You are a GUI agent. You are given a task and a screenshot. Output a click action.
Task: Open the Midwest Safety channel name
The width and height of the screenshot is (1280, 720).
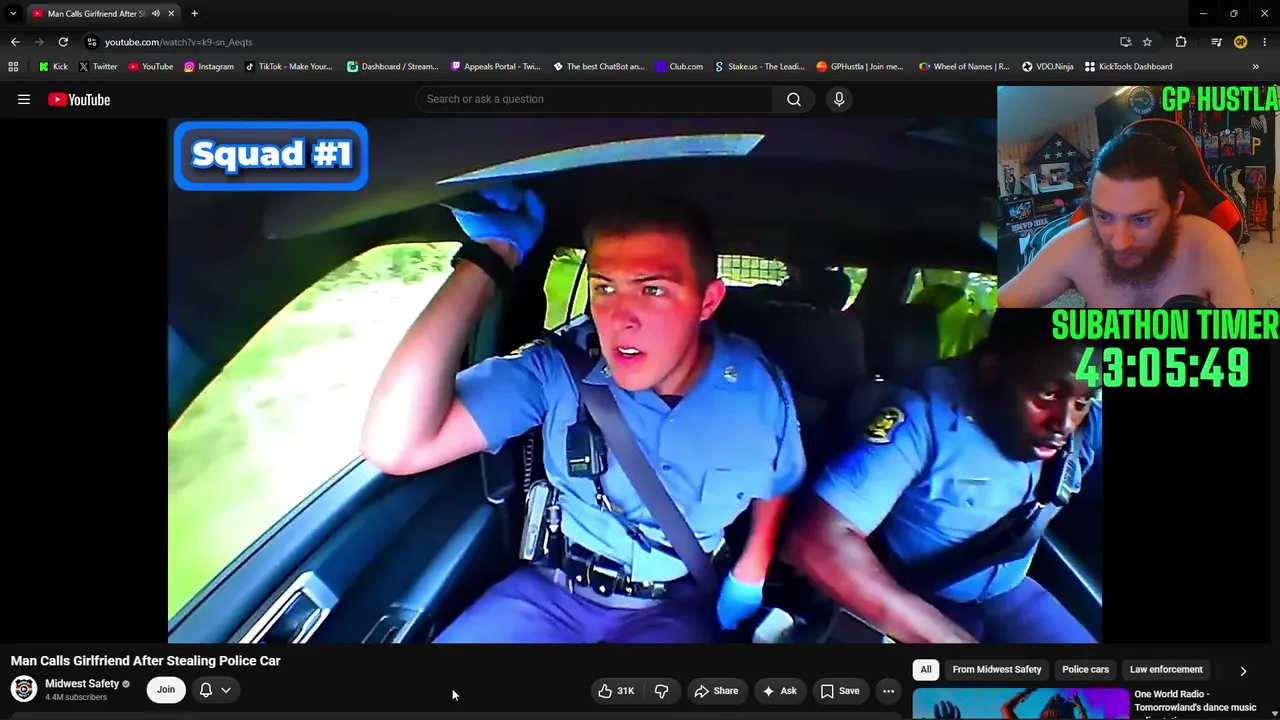[82, 684]
